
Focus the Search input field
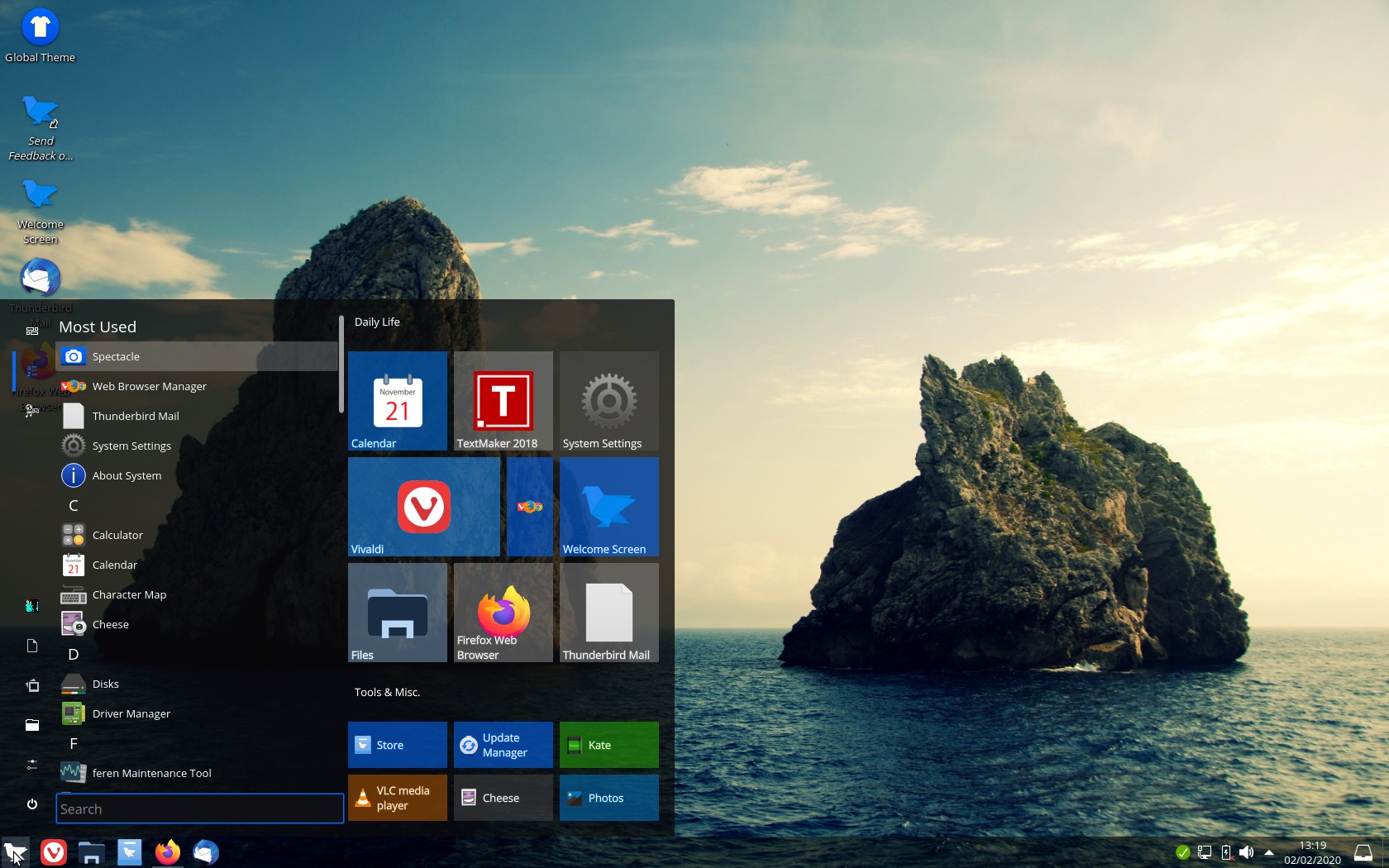[199, 808]
